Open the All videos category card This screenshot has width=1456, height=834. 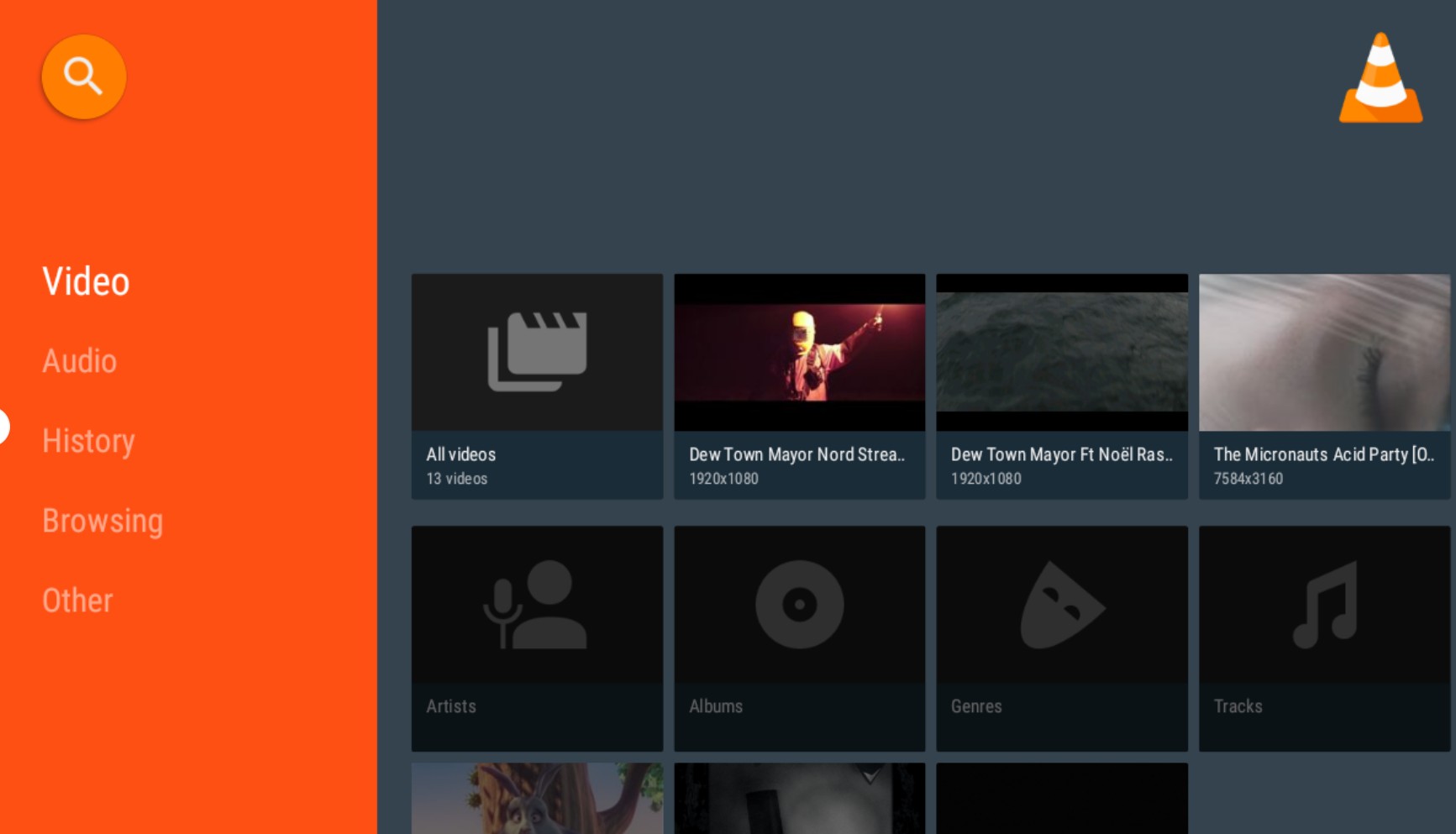pyautogui.click(x=537, y=386)
